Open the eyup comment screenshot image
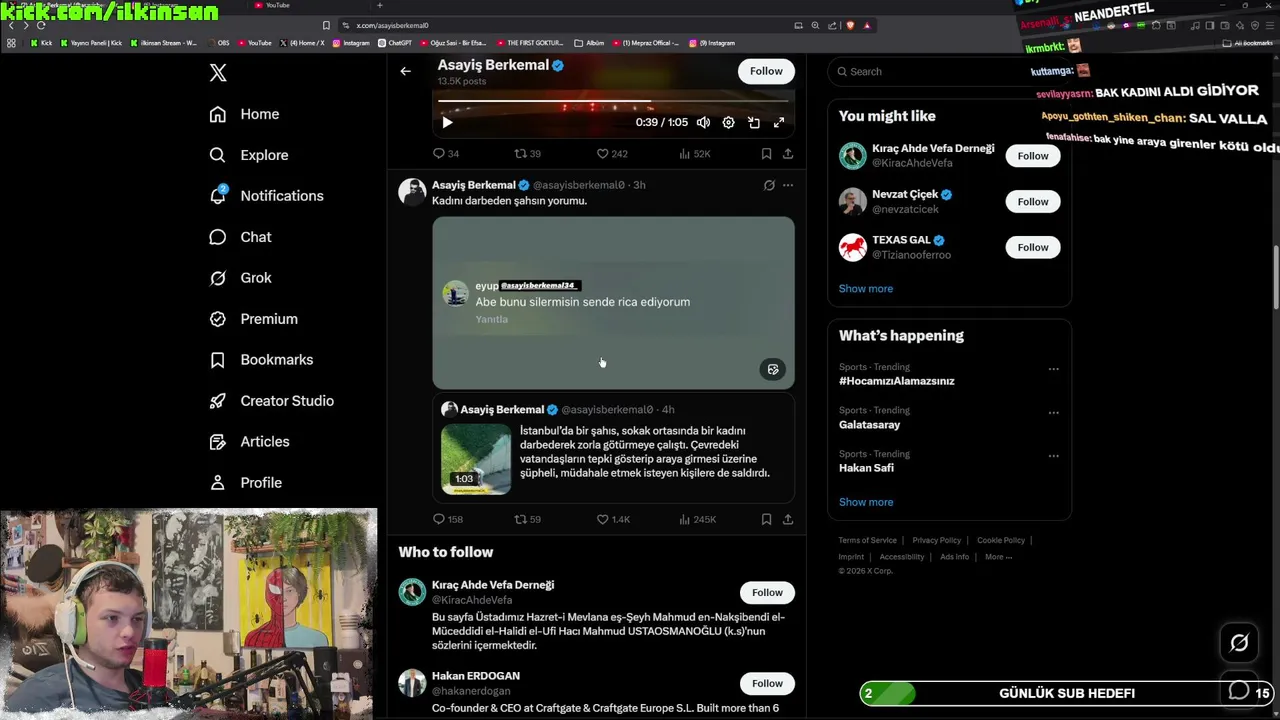 (x=613, y=302)
